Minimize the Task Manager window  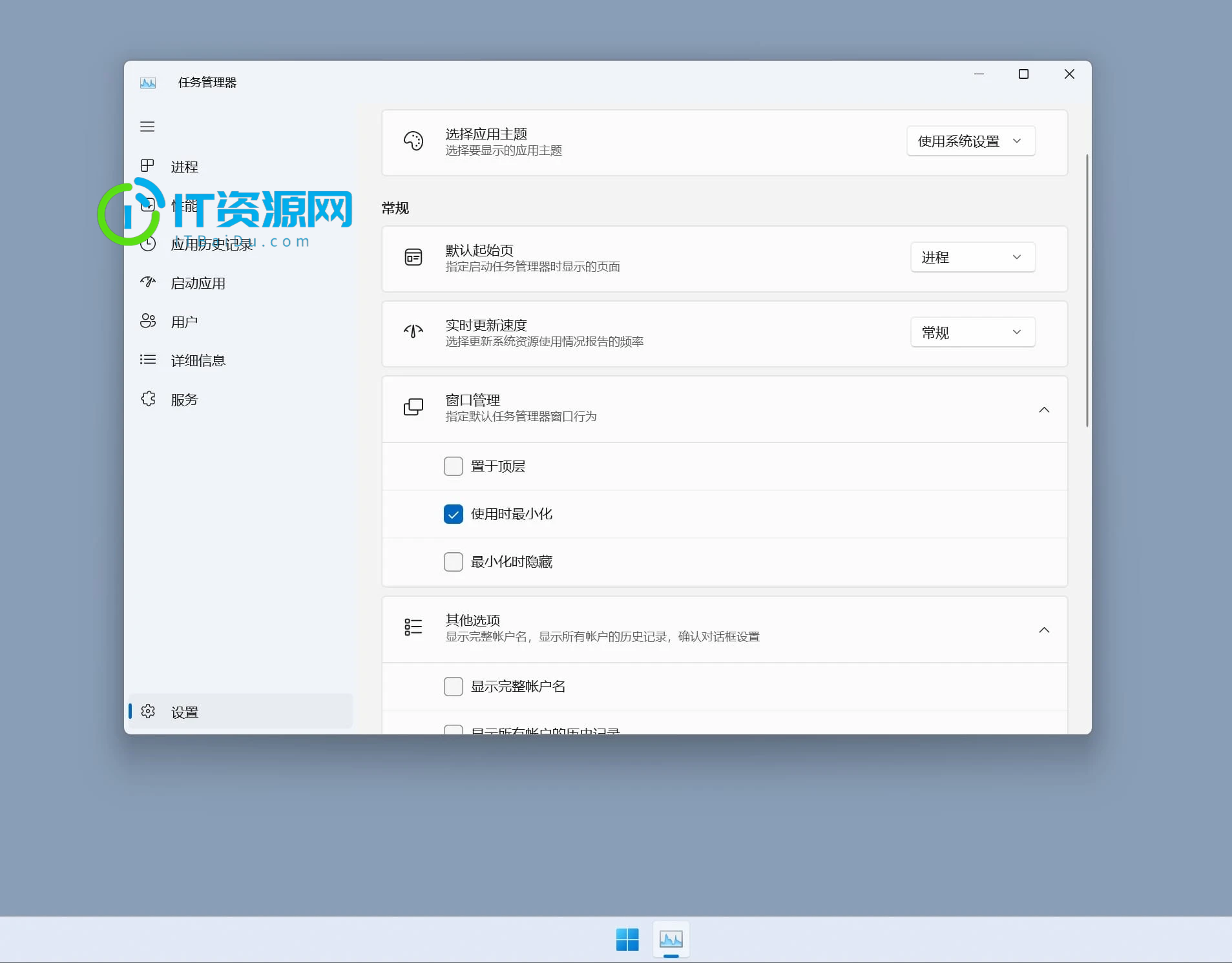coord(979,74)
